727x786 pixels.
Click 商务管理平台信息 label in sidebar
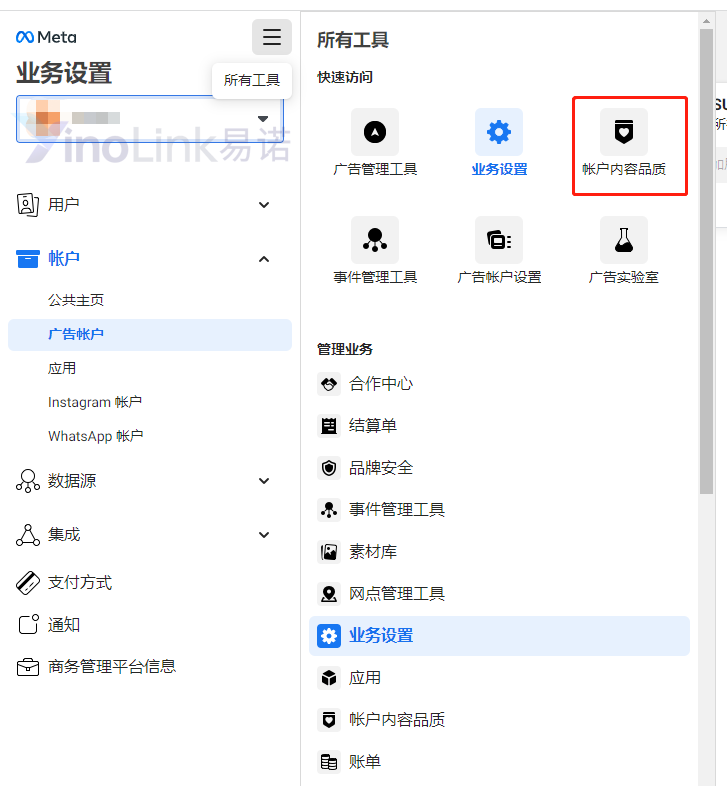click(112, 667)
